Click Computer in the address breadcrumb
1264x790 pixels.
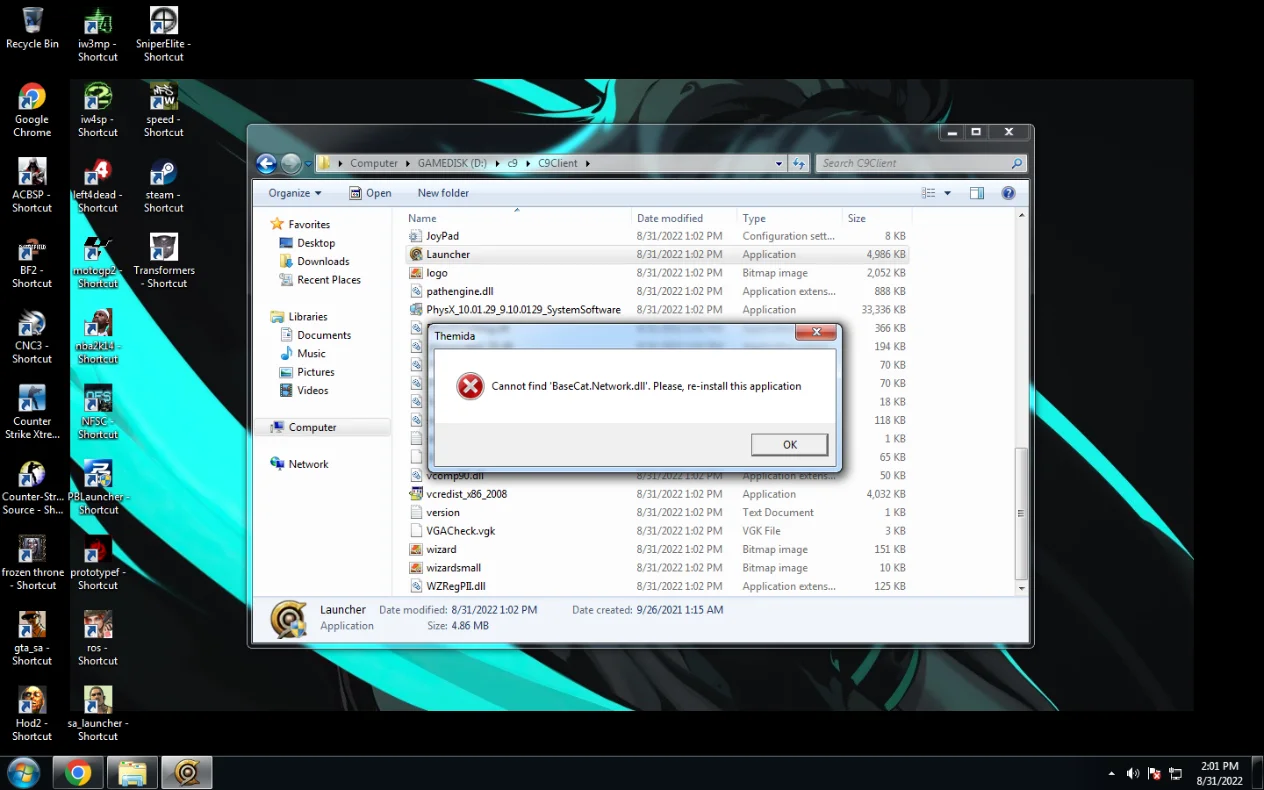(374, 163)
